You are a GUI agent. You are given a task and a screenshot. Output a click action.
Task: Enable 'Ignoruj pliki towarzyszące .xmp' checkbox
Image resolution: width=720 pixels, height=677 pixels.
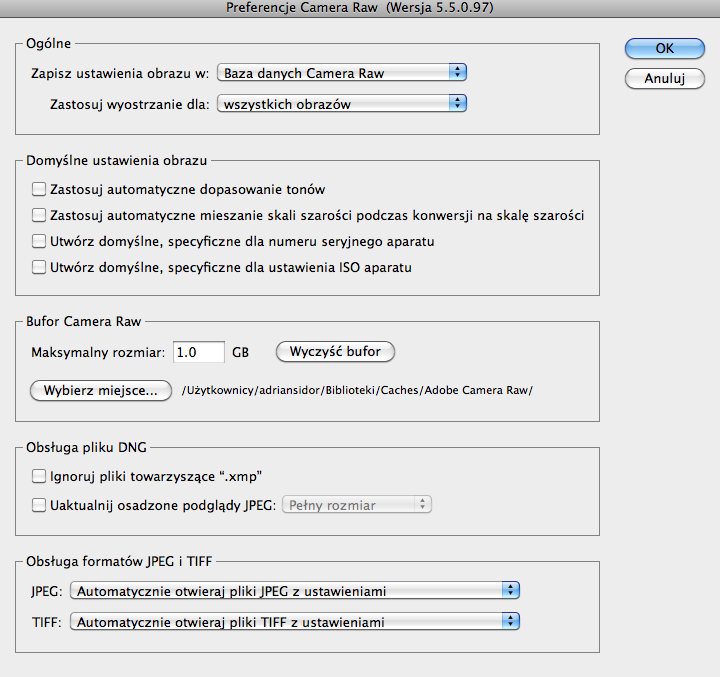pos(39,476)
